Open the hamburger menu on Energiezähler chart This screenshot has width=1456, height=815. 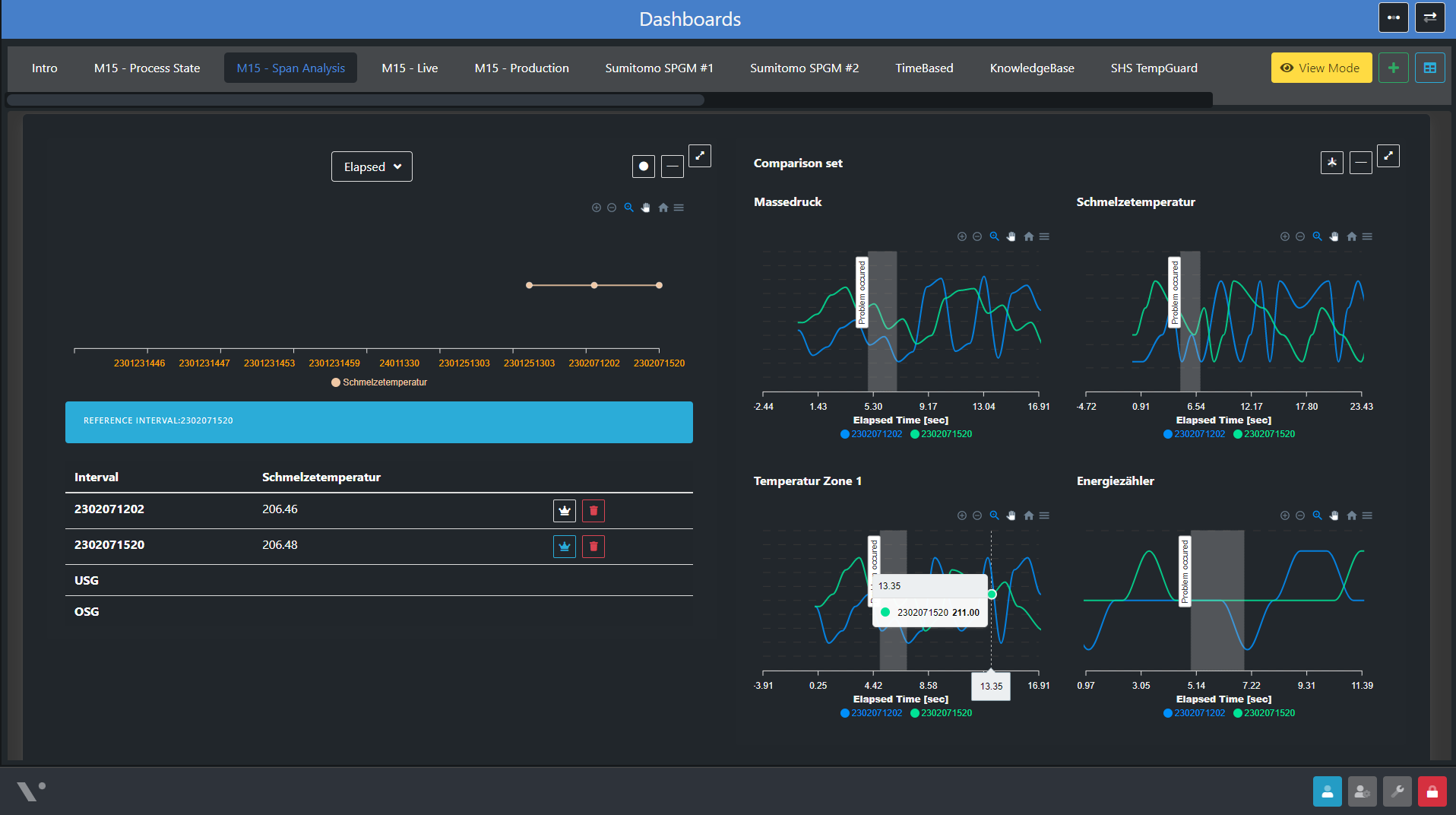(x=1367, y=515)
